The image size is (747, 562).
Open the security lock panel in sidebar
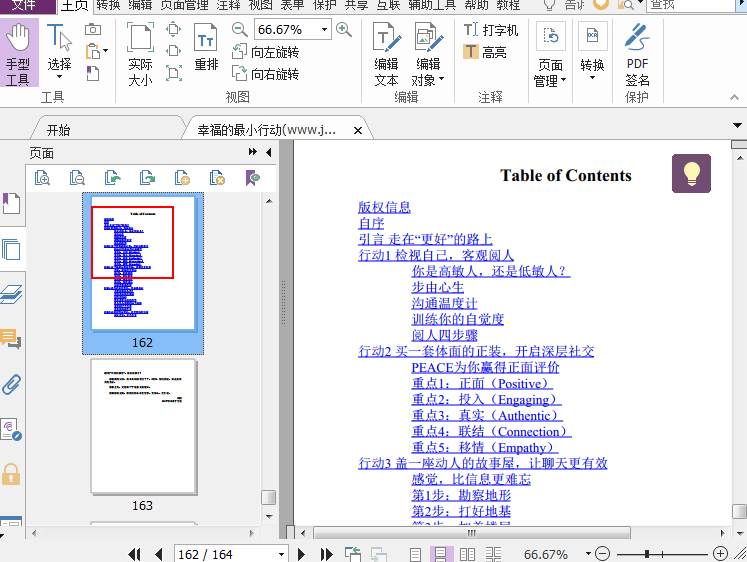click(11, 474)
